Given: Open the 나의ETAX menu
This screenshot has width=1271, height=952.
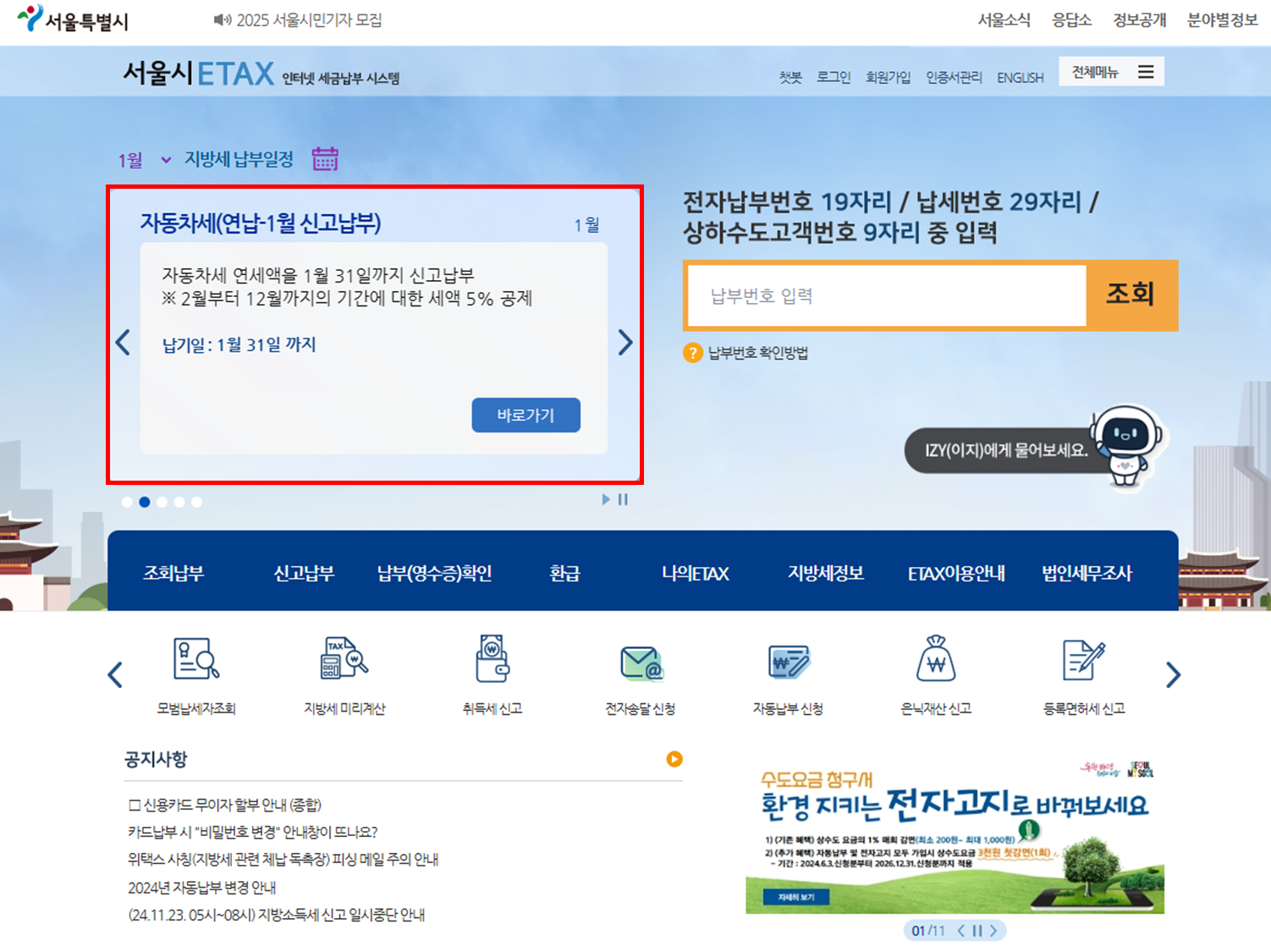Looking at the screenshot, I should click(x=695, y=573).
